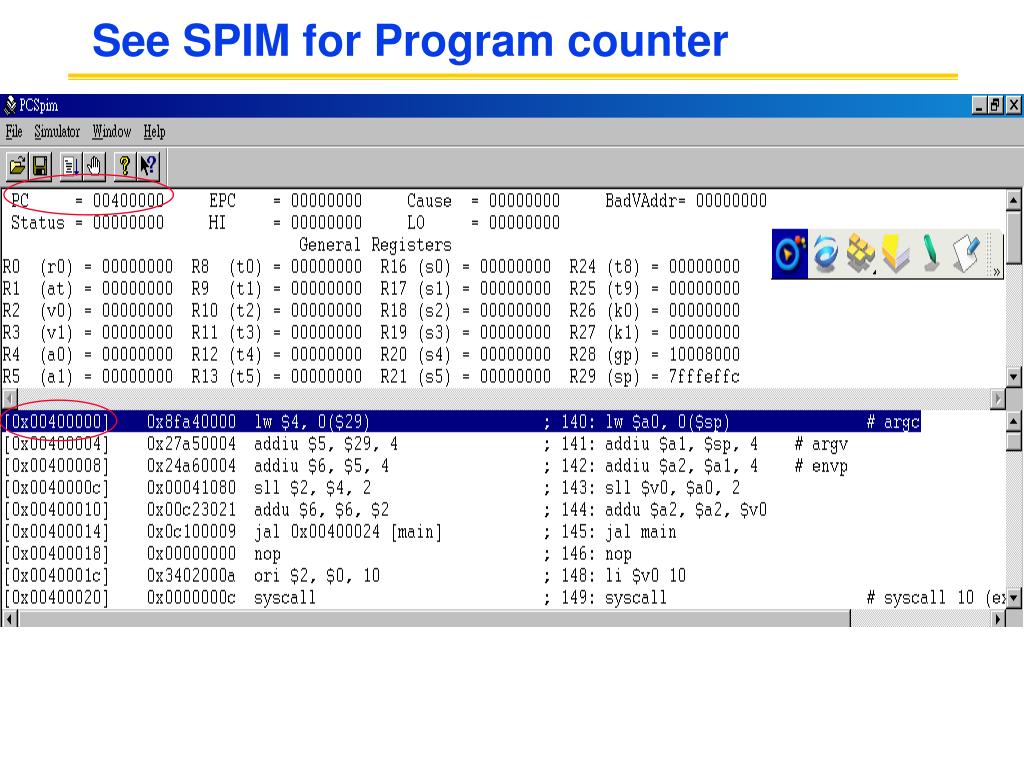The width and height of the screenshot is (1024, 768).
Task: Select the nop instruction at 0x00400018
Action: coord(318,554)
